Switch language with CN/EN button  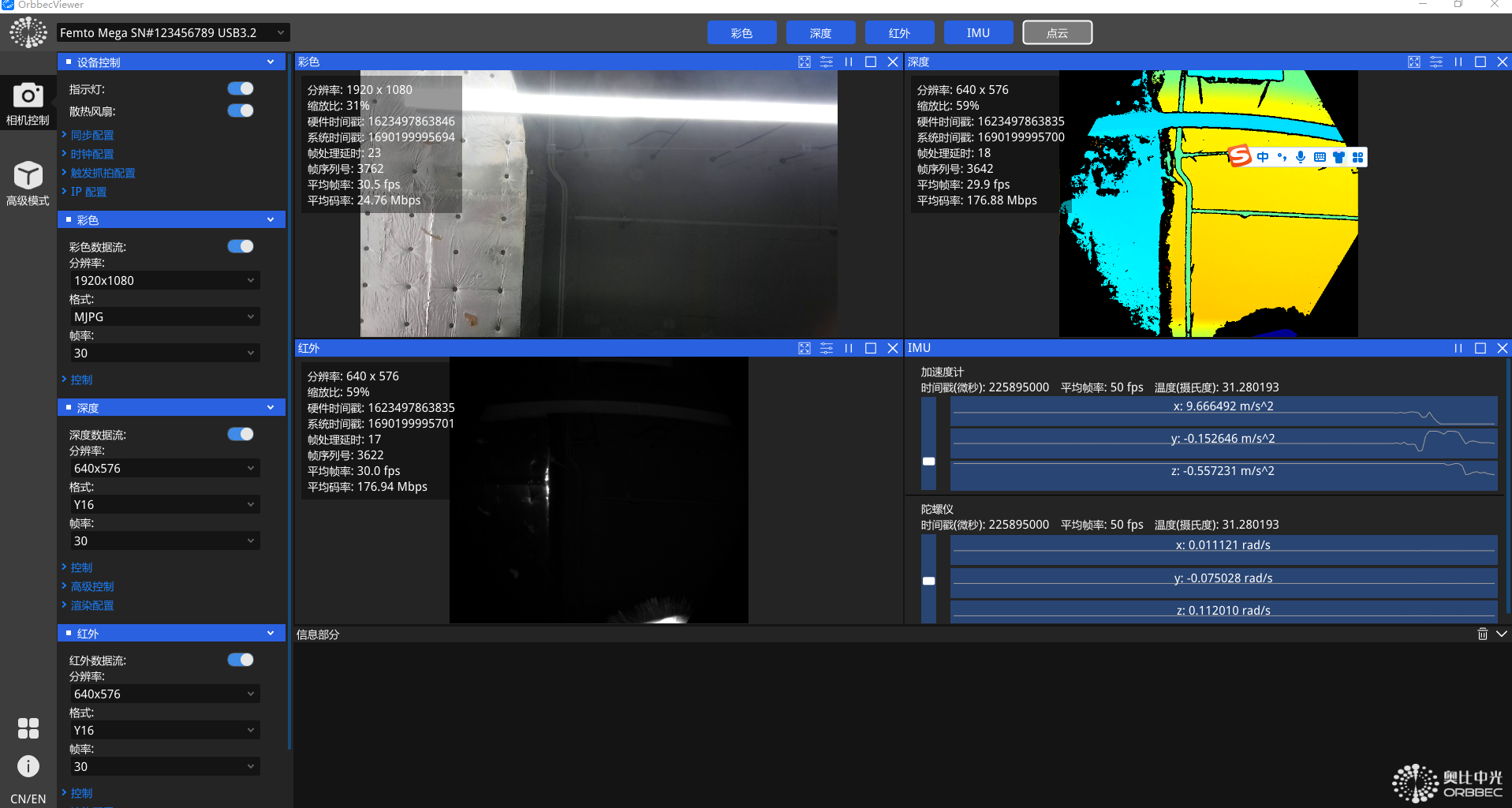pos(28,799)
